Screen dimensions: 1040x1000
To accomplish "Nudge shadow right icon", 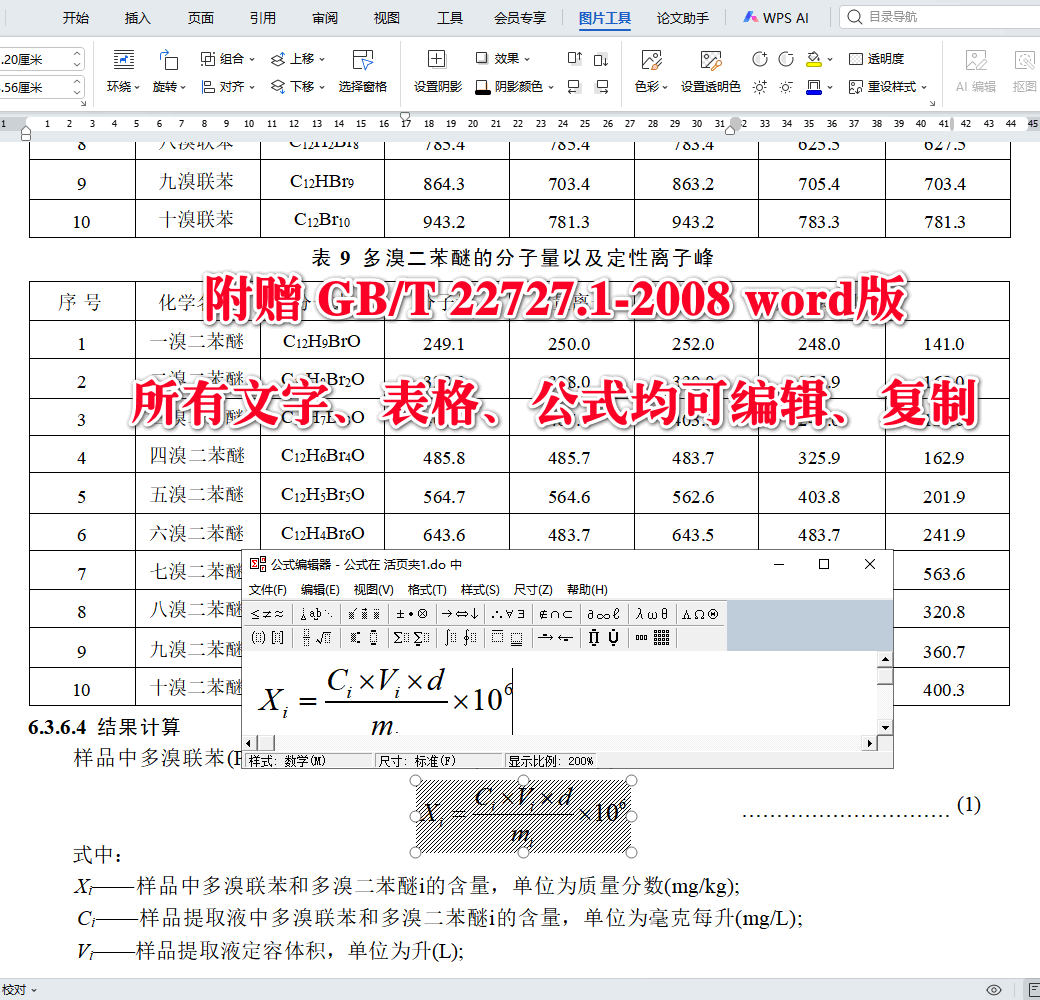I will coord(601,87).
